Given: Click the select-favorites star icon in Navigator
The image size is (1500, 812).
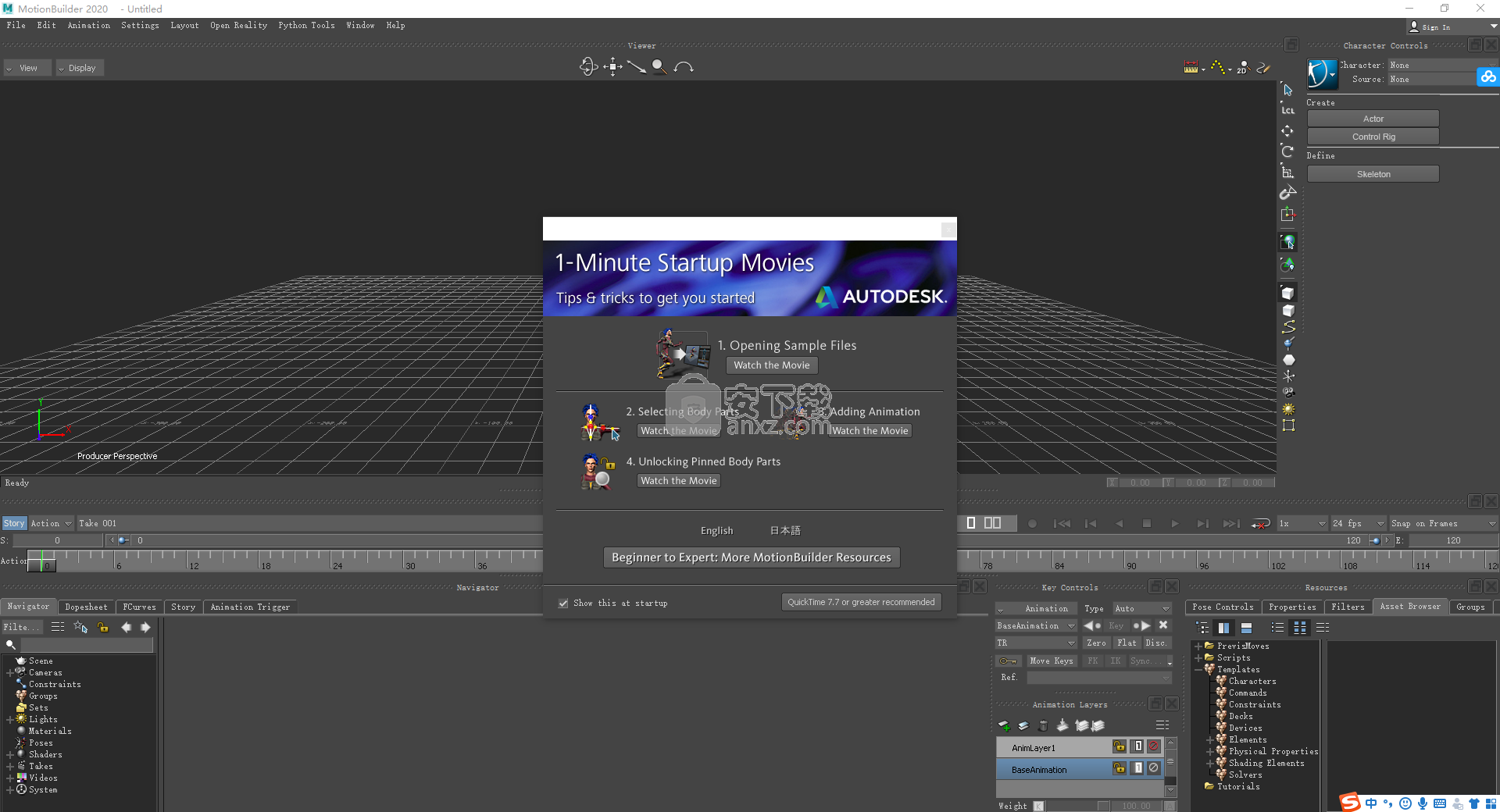Looking at the screenshot, I should (x=80, y=627).
